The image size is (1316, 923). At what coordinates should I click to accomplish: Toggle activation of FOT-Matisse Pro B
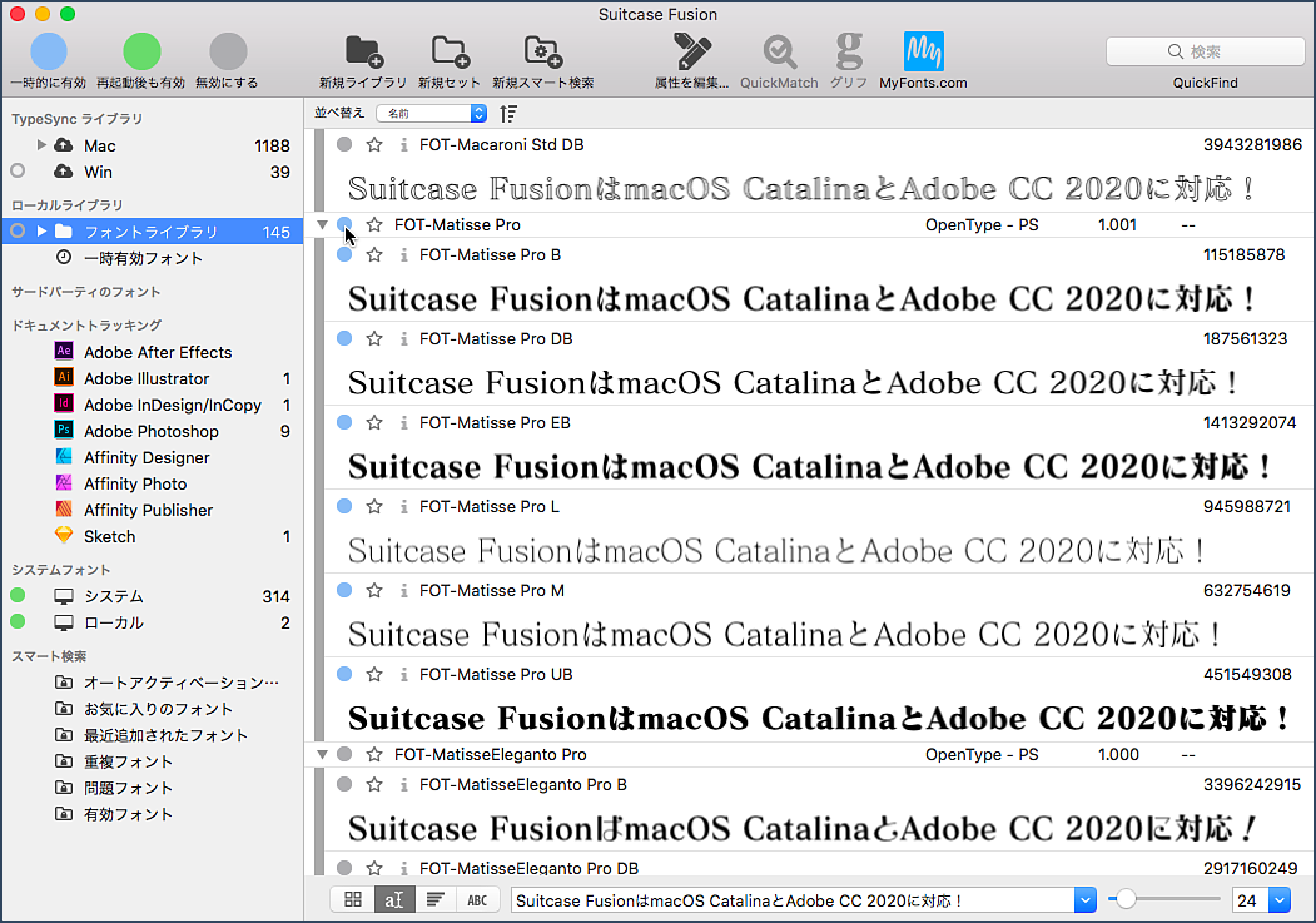coord(344,254)
